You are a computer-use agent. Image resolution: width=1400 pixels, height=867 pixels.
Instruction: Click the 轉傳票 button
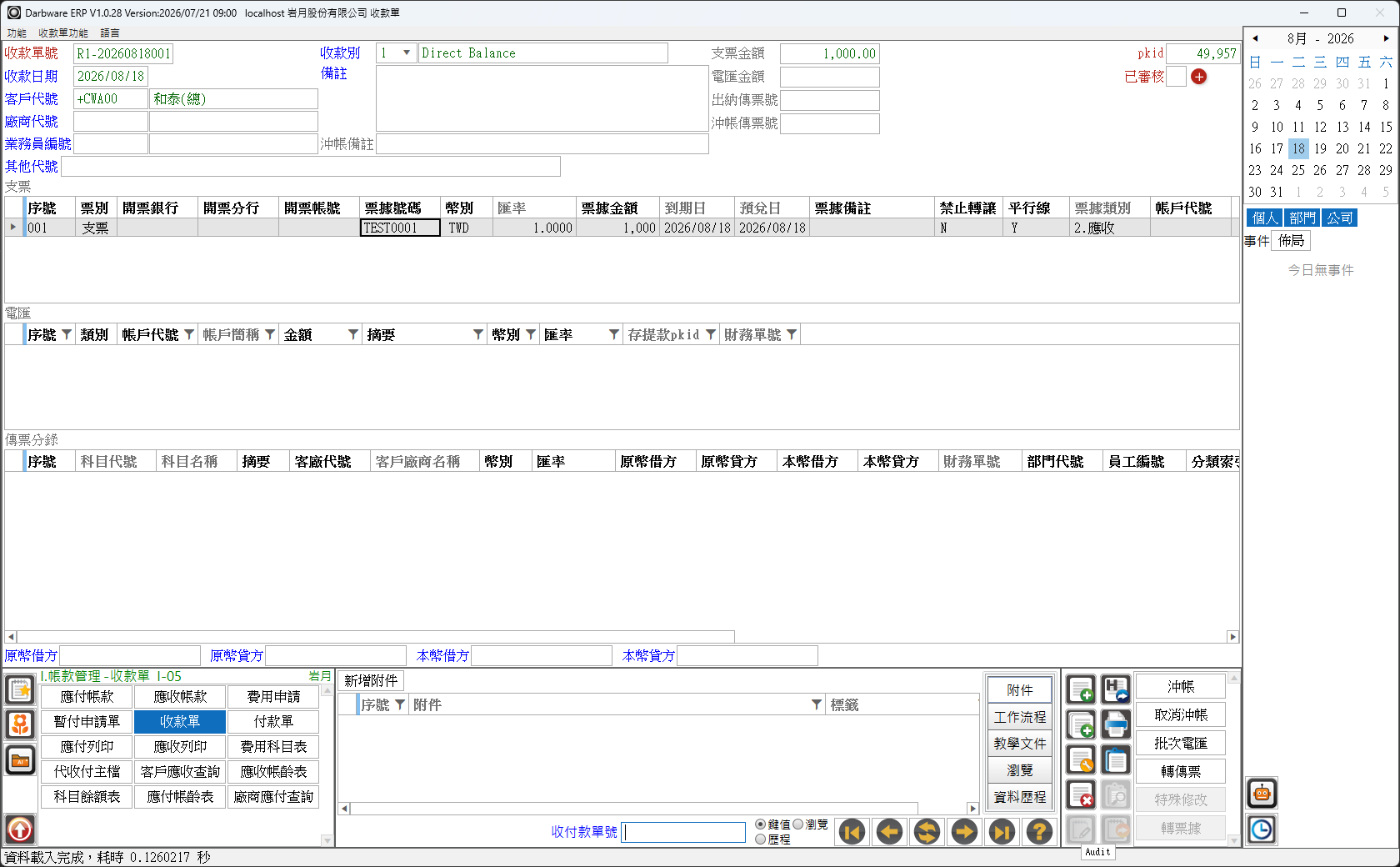(x=1181, y=772)
